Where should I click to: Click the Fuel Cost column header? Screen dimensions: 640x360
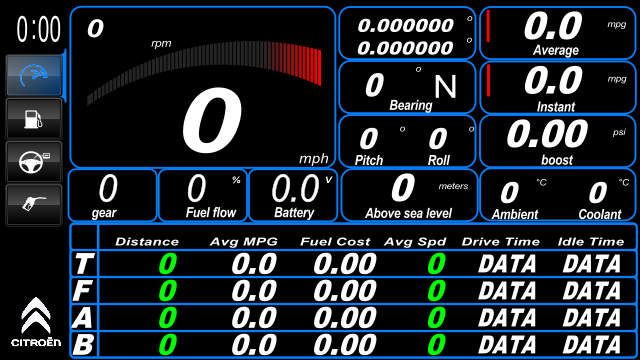[335, 242]
